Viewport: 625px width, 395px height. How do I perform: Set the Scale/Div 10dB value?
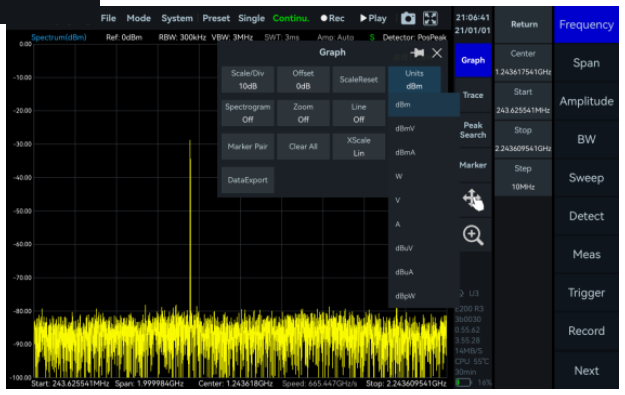248,80
